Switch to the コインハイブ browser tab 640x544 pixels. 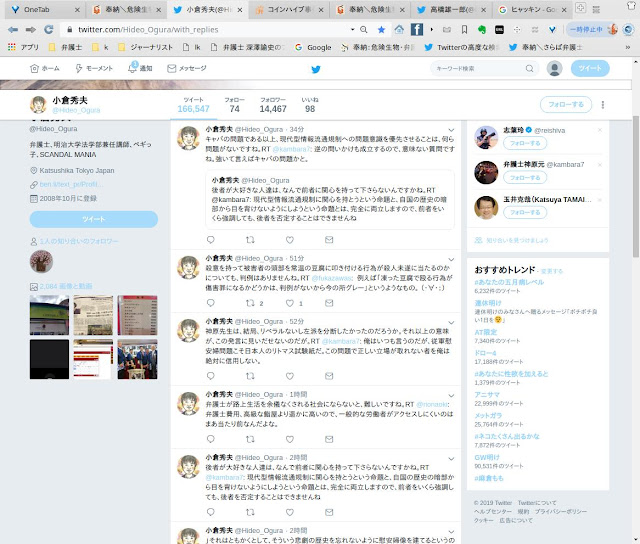click(x=289, y=10)
